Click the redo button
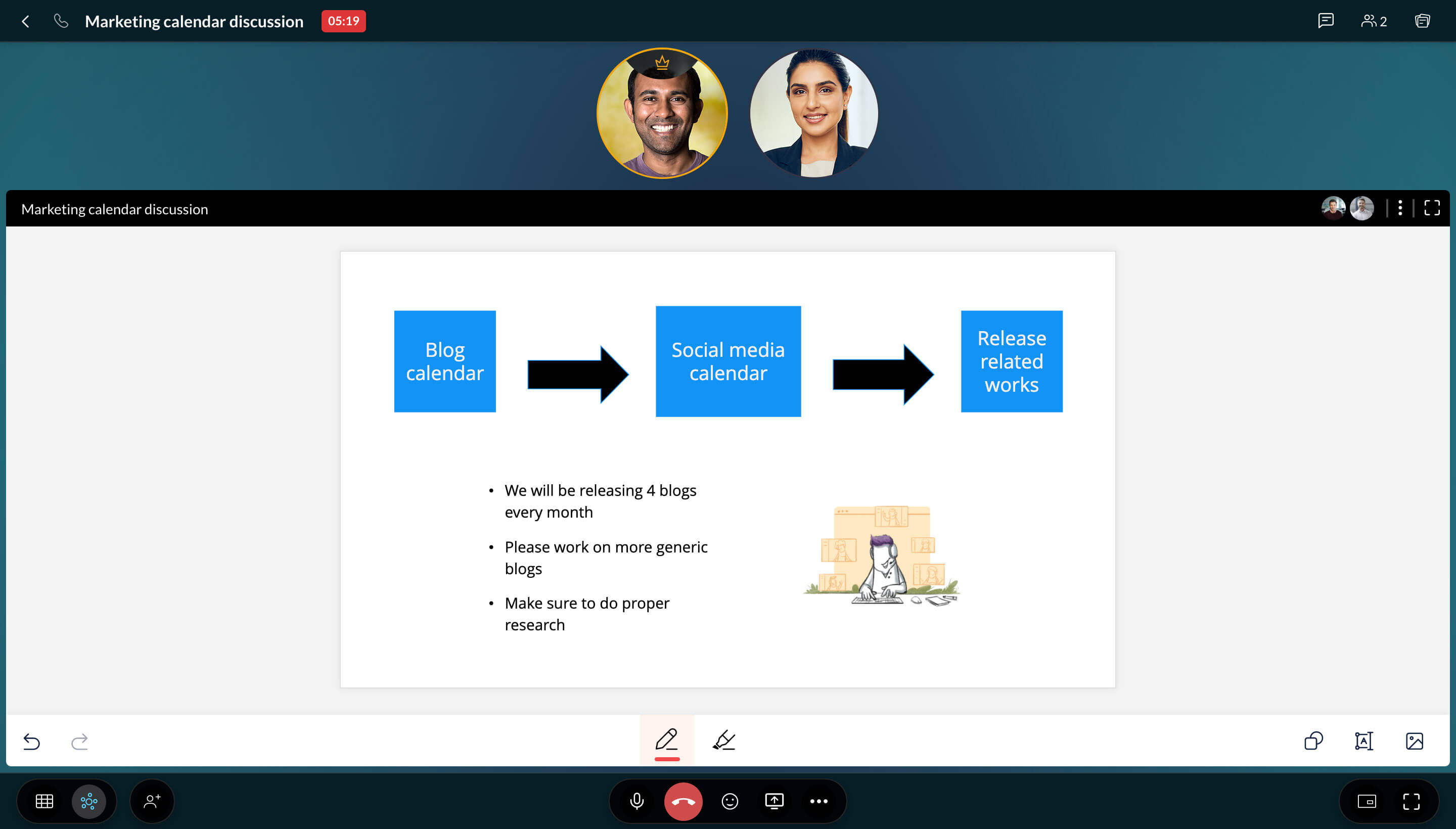The height and width of the screenshot is (829, 1456). [x=80, y=740]
